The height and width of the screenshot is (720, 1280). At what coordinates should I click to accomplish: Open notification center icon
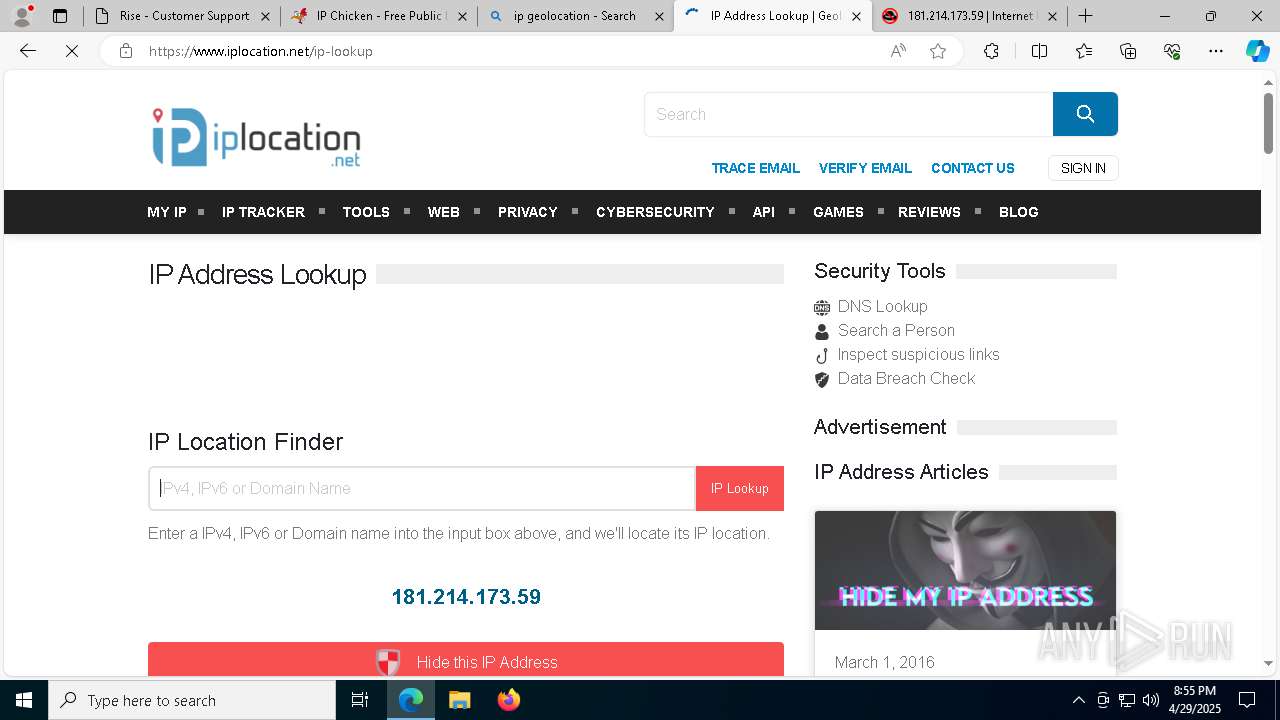pos(1247,700)
